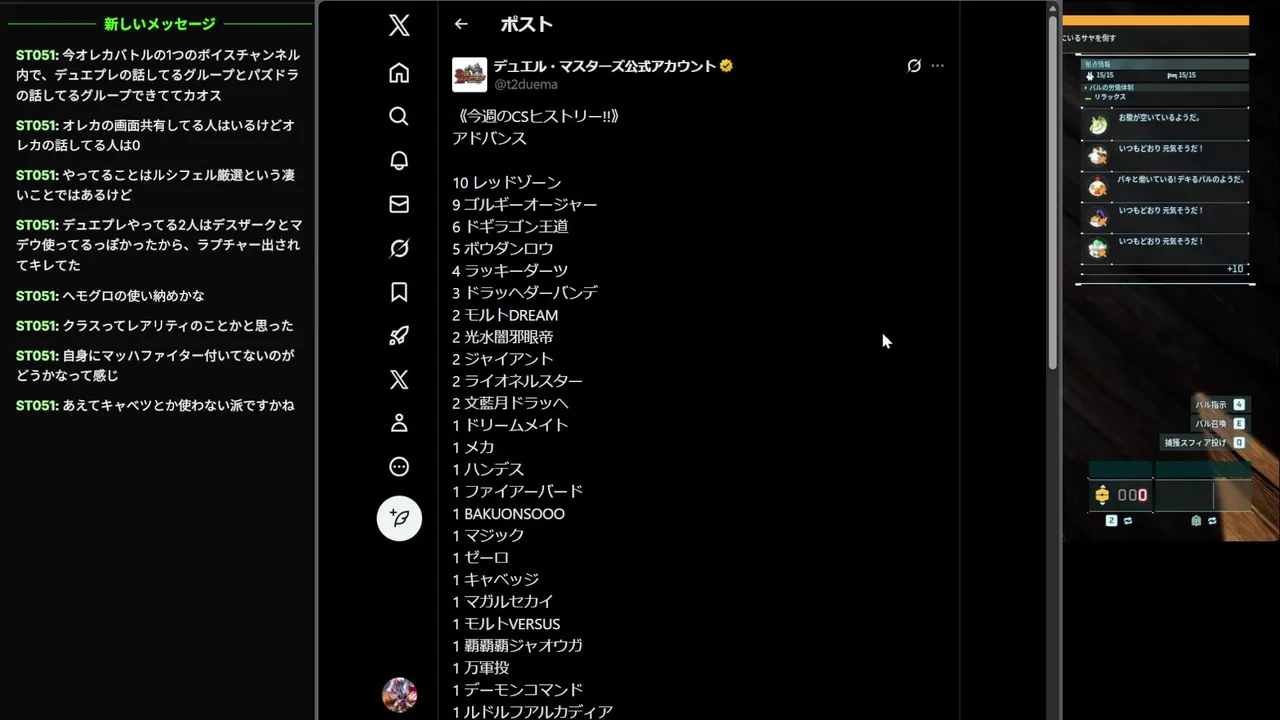Screen dimensions: 1280x720
Task: Click the yellow Pal Sphere icon in HUD
Action: pyautogui.click(x=1102, y=495)
